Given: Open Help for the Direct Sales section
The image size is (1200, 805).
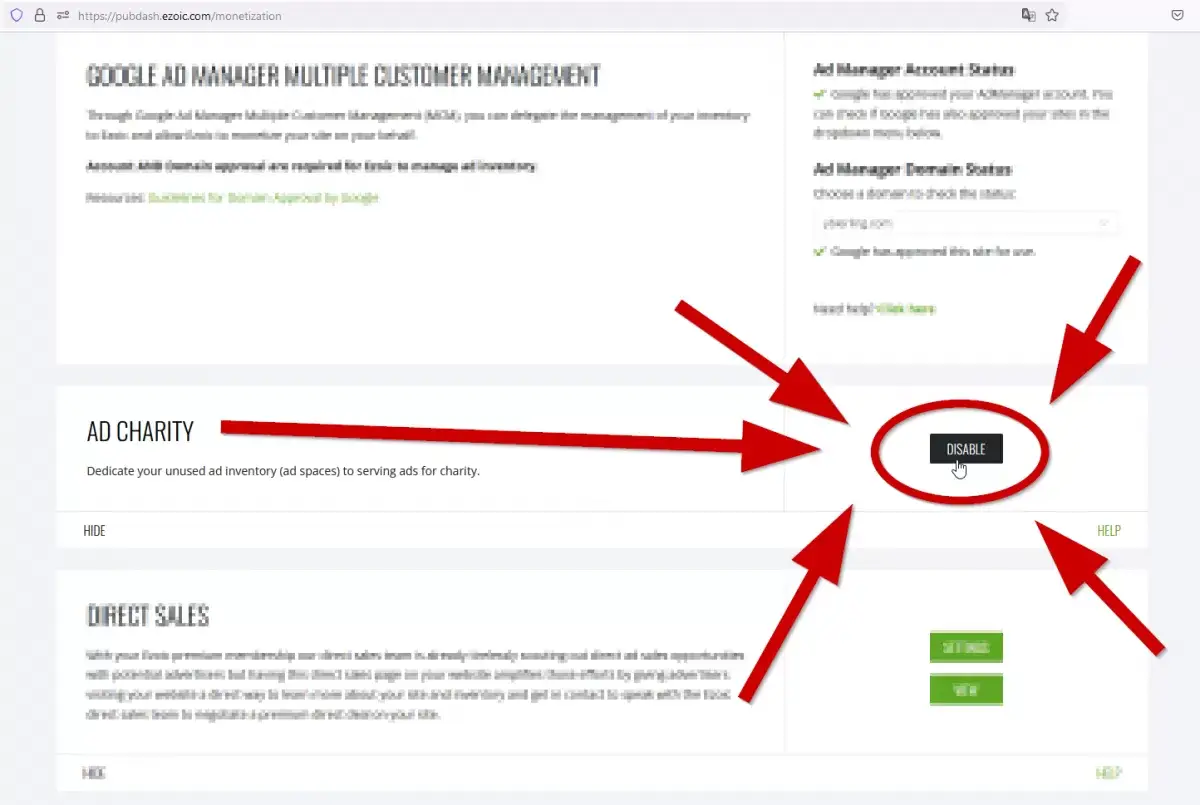Looking at the screenshot, I should pos(1109,773).
